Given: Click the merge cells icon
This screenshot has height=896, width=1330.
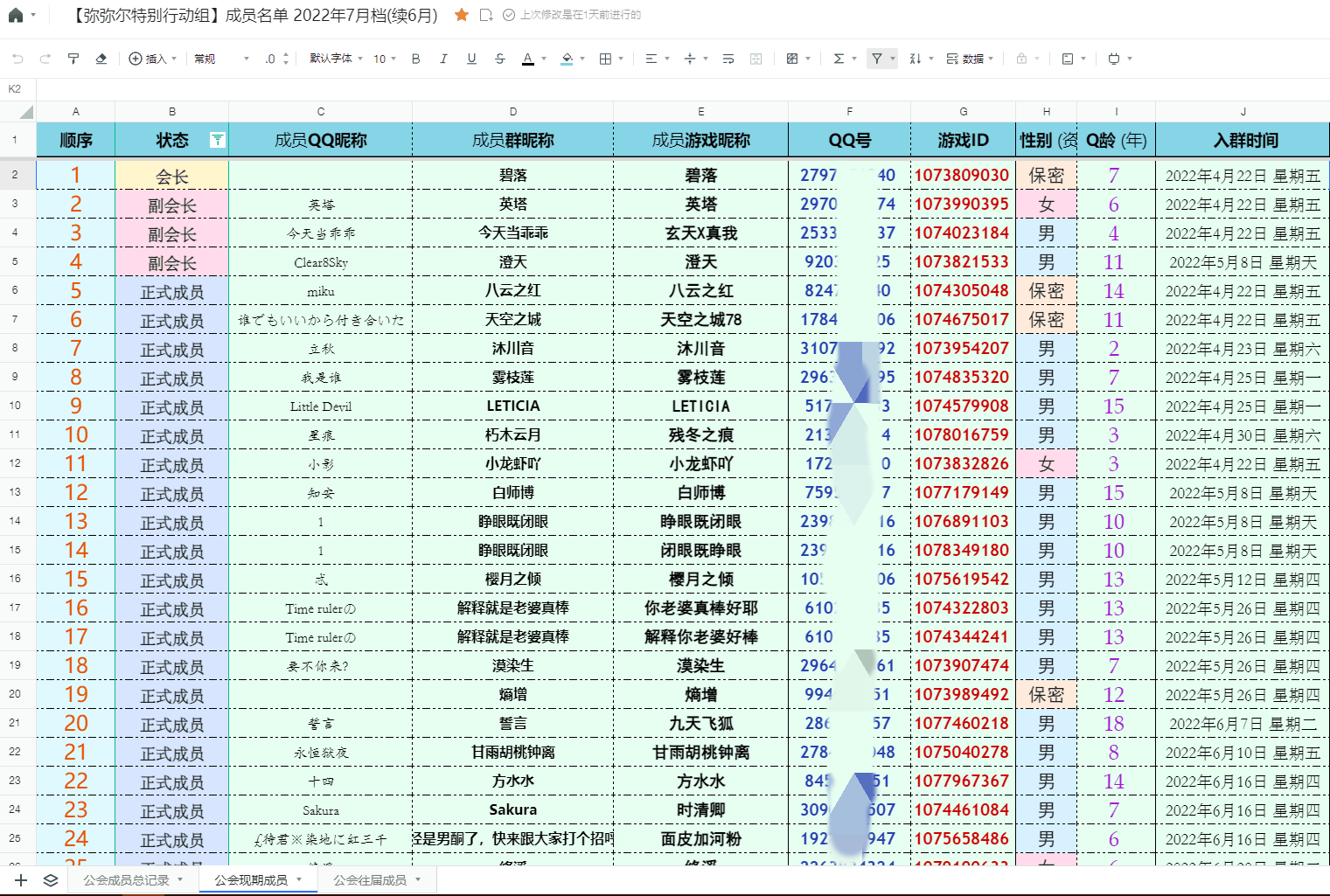Looking at the screenshot, I should tap(756, 59).
